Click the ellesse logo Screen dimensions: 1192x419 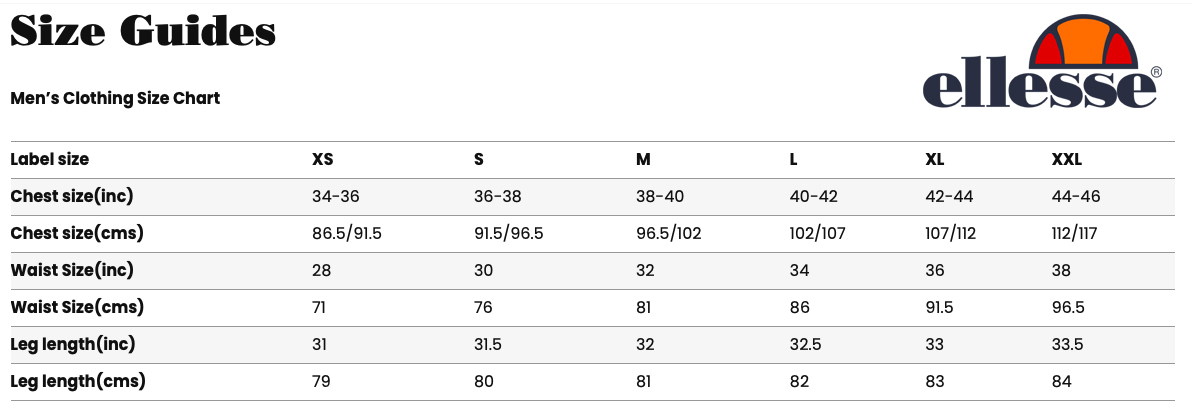coord(1042,62)
